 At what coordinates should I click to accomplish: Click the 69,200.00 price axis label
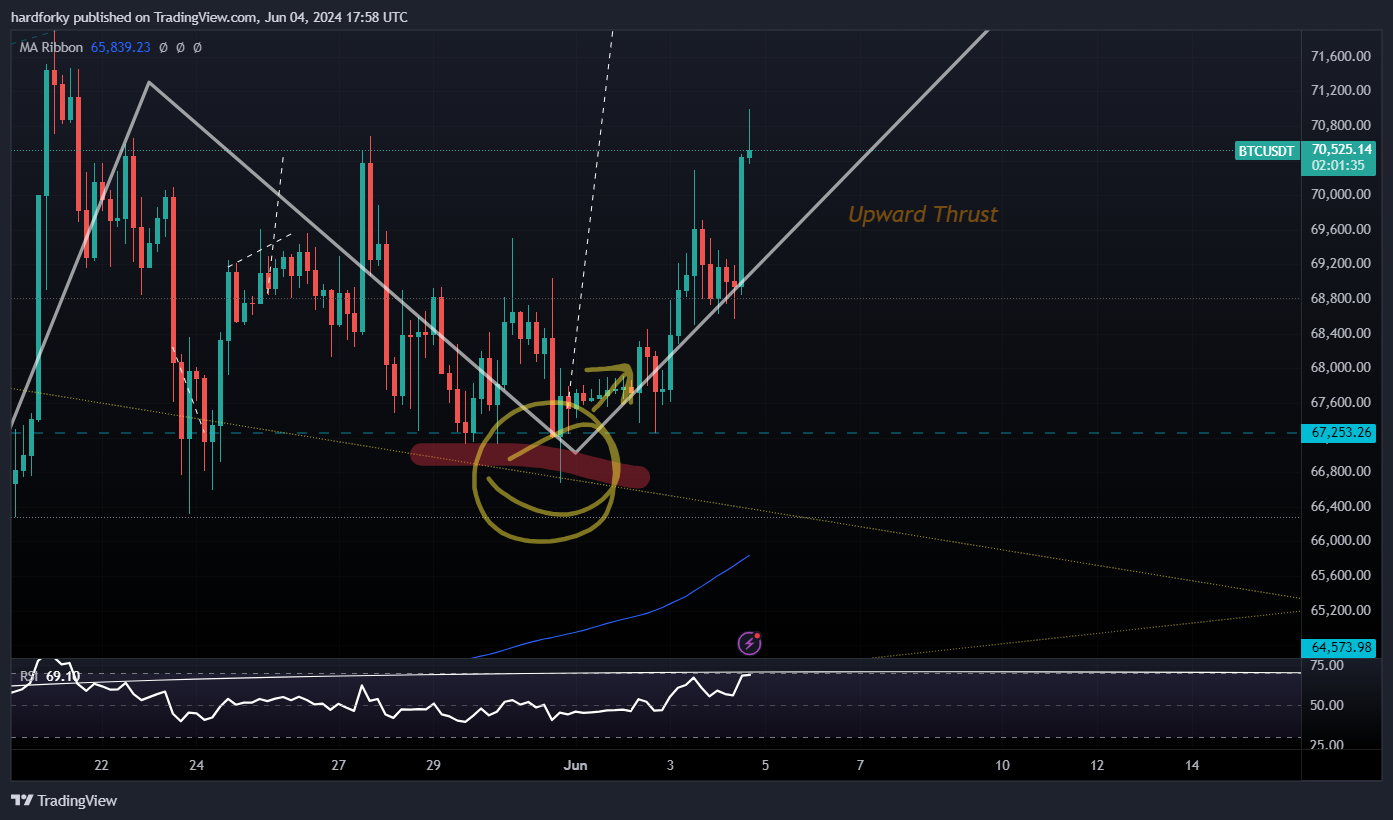tap(1340, 264)
